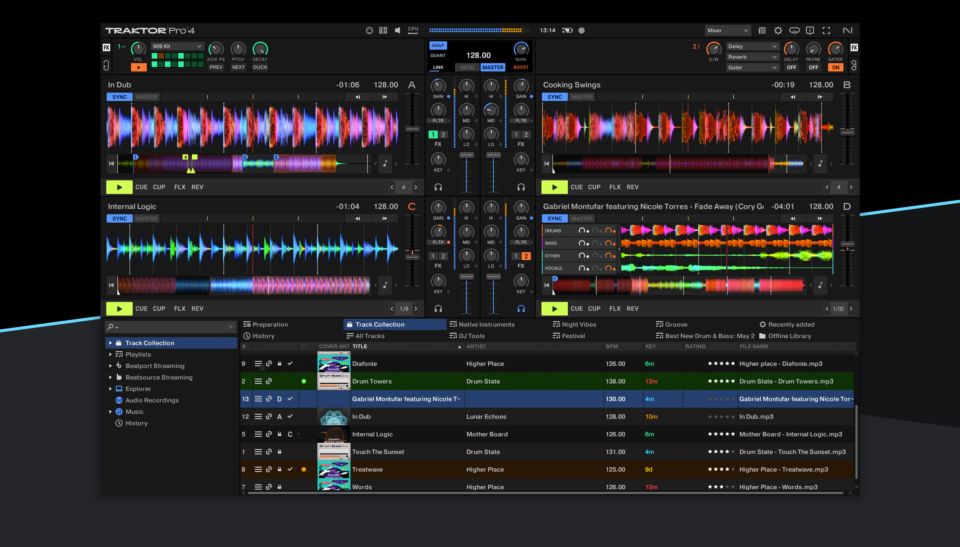Image resolution: width=960 pixels, height=547 pixels.
Task: Click the Audio Recordings icon in sidebar
Action: [118, 399]
